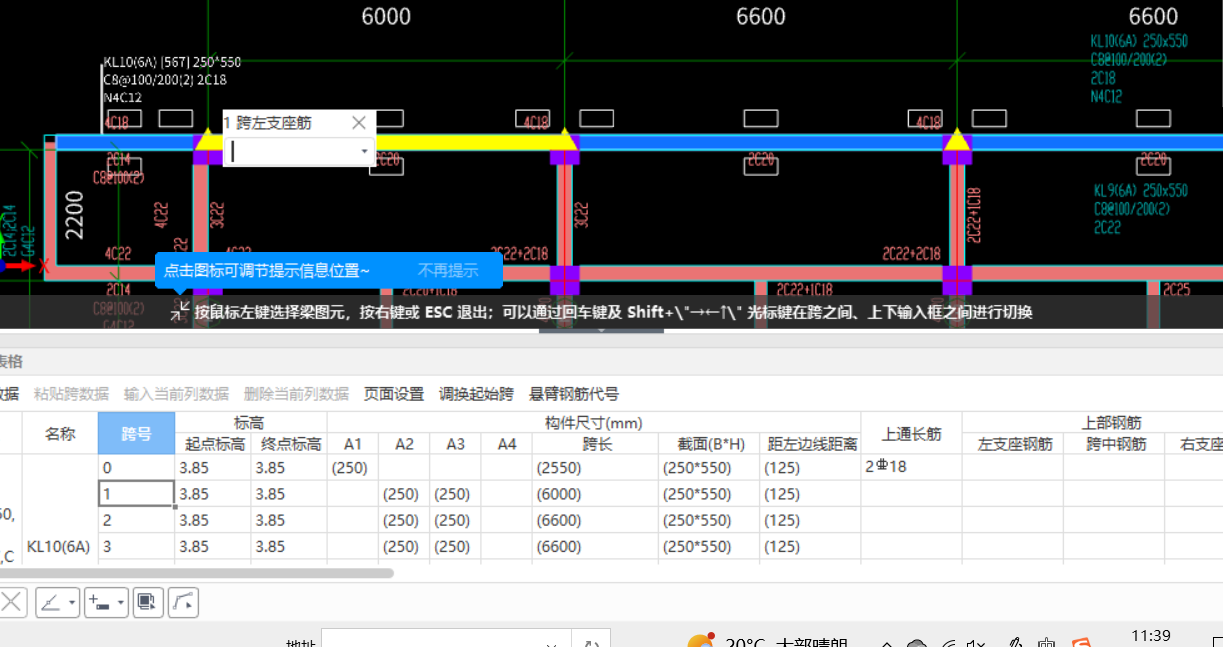Click the 截面(B*H) column header

pyautogui.click(x=709, y=444)
